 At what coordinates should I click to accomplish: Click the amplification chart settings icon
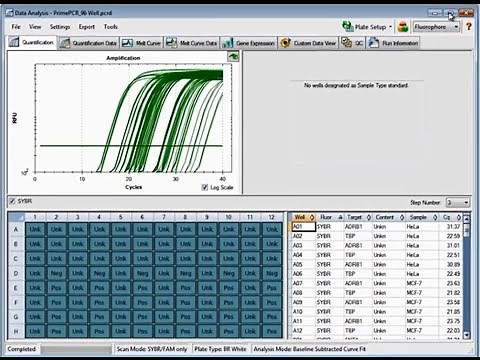[233, 57]
